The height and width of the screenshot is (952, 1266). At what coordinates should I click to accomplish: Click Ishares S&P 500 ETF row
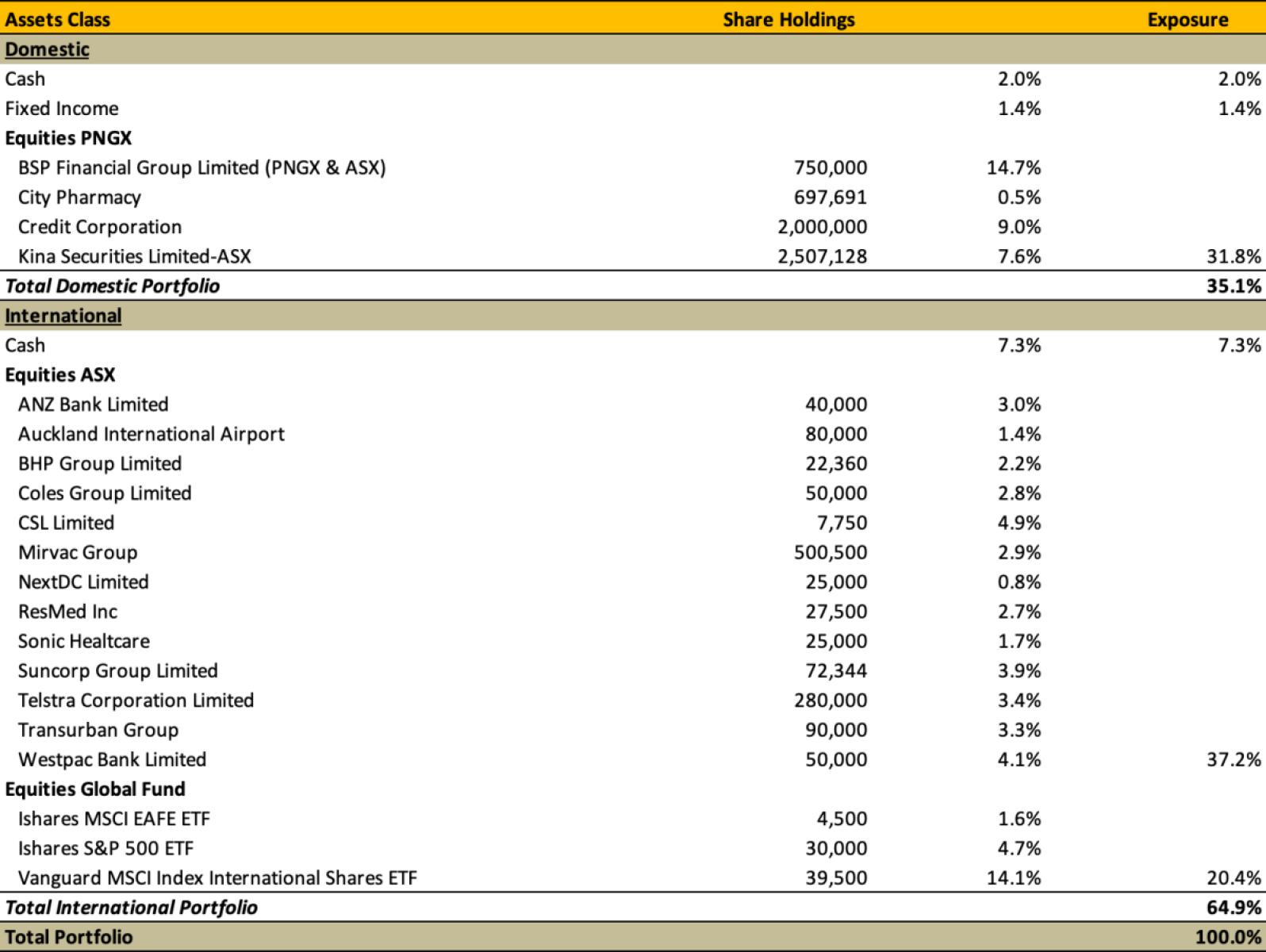coord(633,849)
